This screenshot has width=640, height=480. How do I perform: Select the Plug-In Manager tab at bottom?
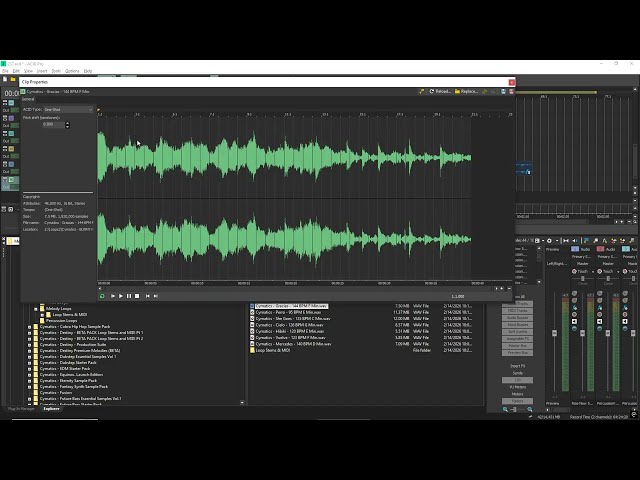[21, 409]
